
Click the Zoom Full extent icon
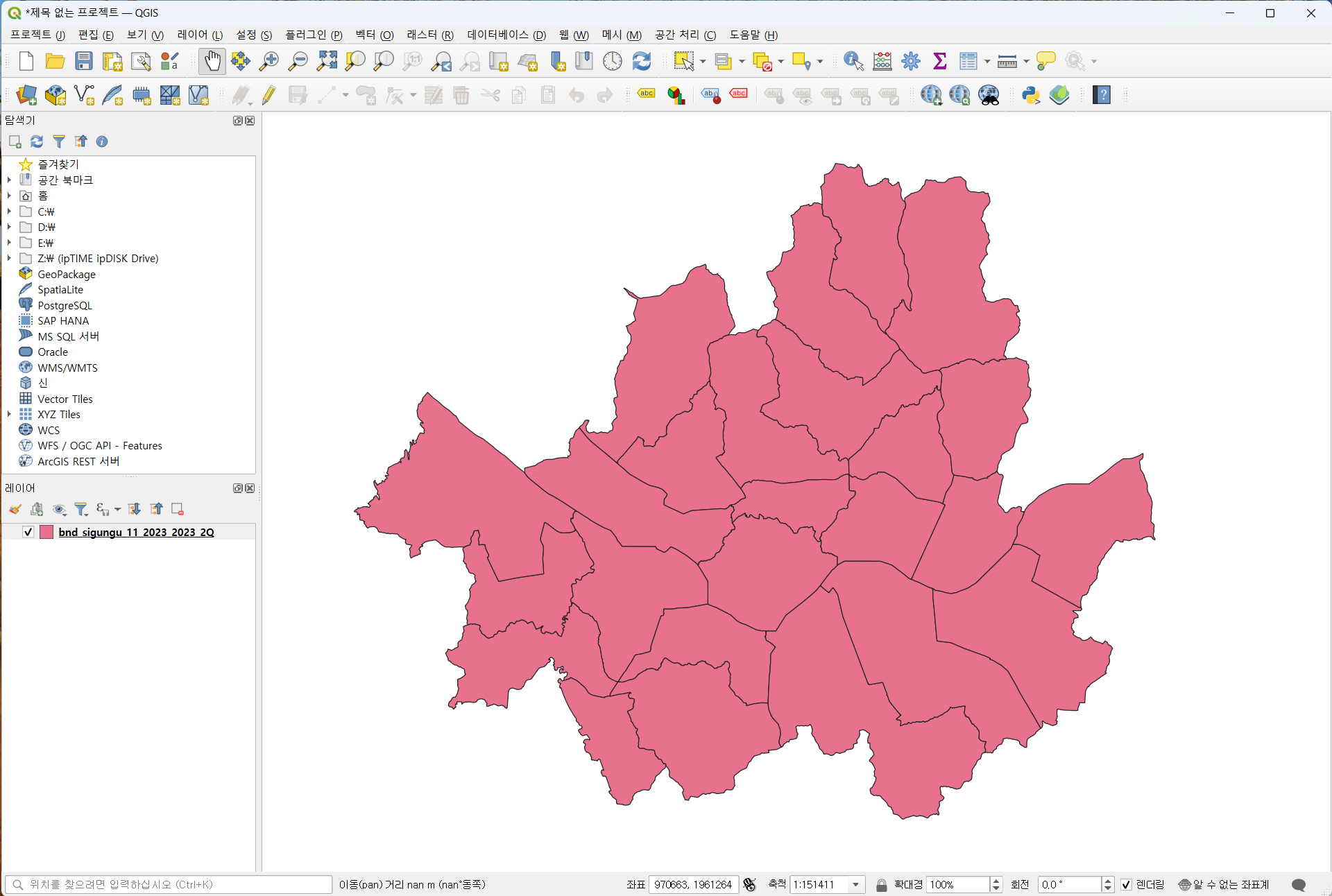(x=327, y=61)
